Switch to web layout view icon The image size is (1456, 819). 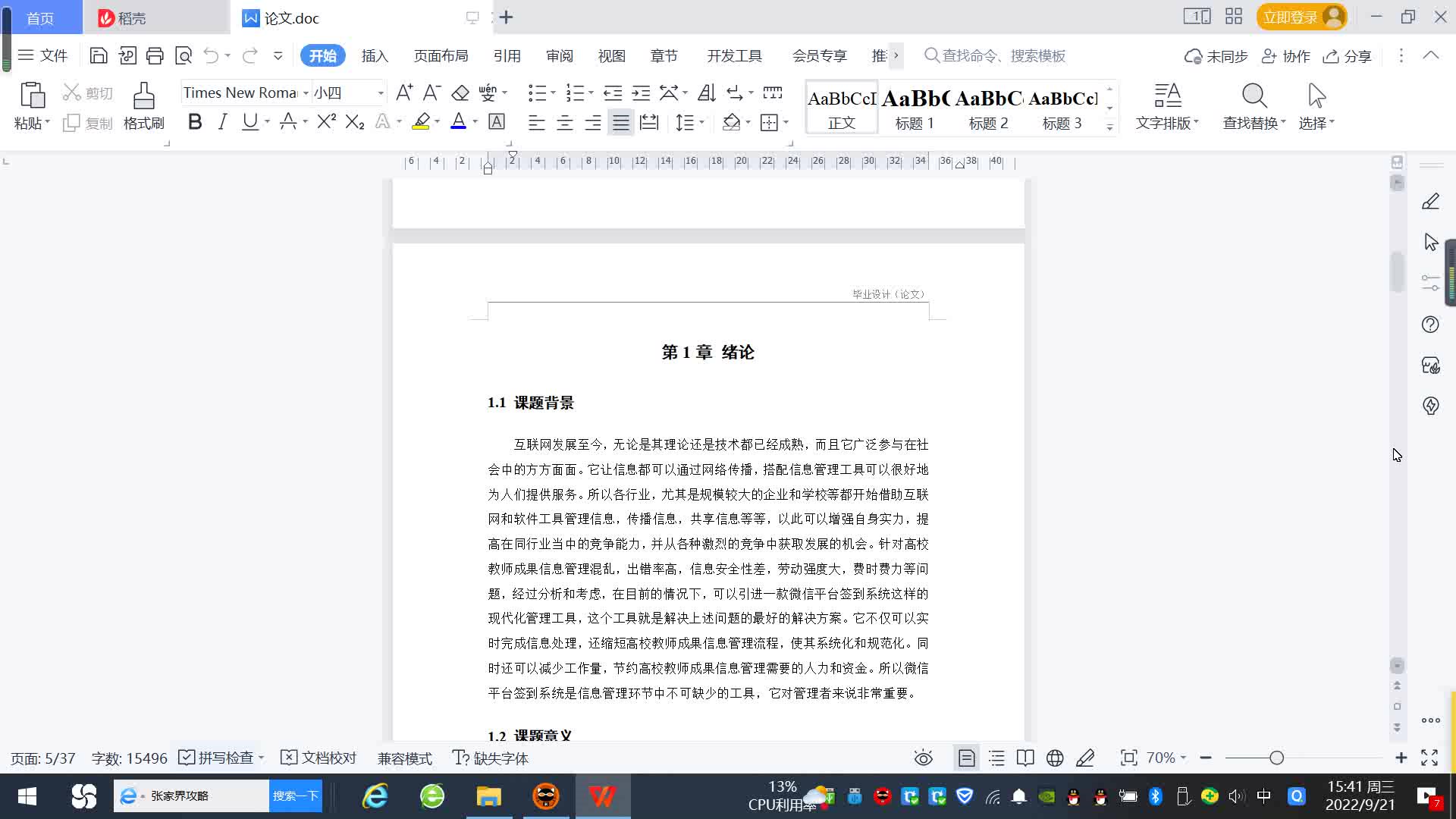coord(1055,758)
